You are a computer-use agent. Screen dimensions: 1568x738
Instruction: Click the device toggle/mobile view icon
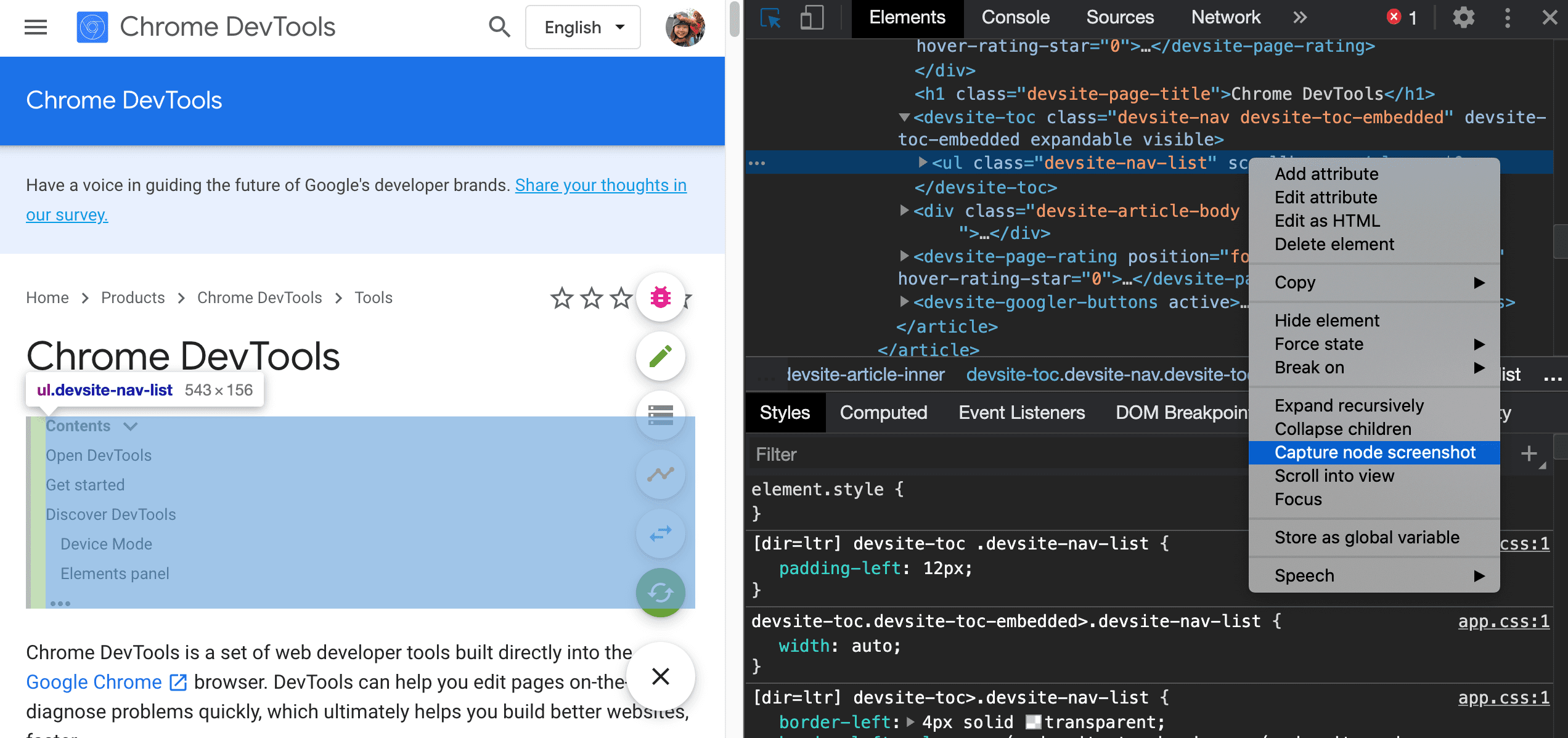pyautogui.click(x=809, y=17)
